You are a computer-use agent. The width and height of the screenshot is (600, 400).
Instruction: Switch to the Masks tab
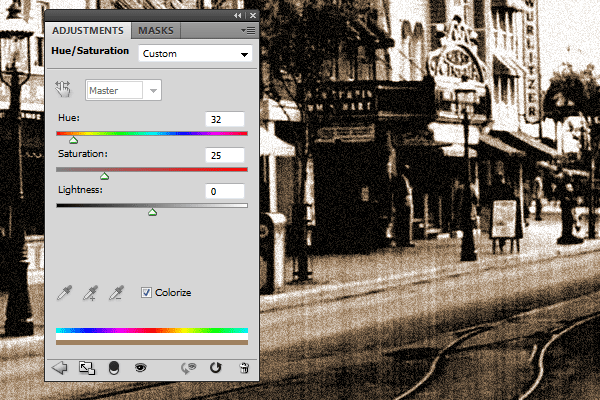156,31
